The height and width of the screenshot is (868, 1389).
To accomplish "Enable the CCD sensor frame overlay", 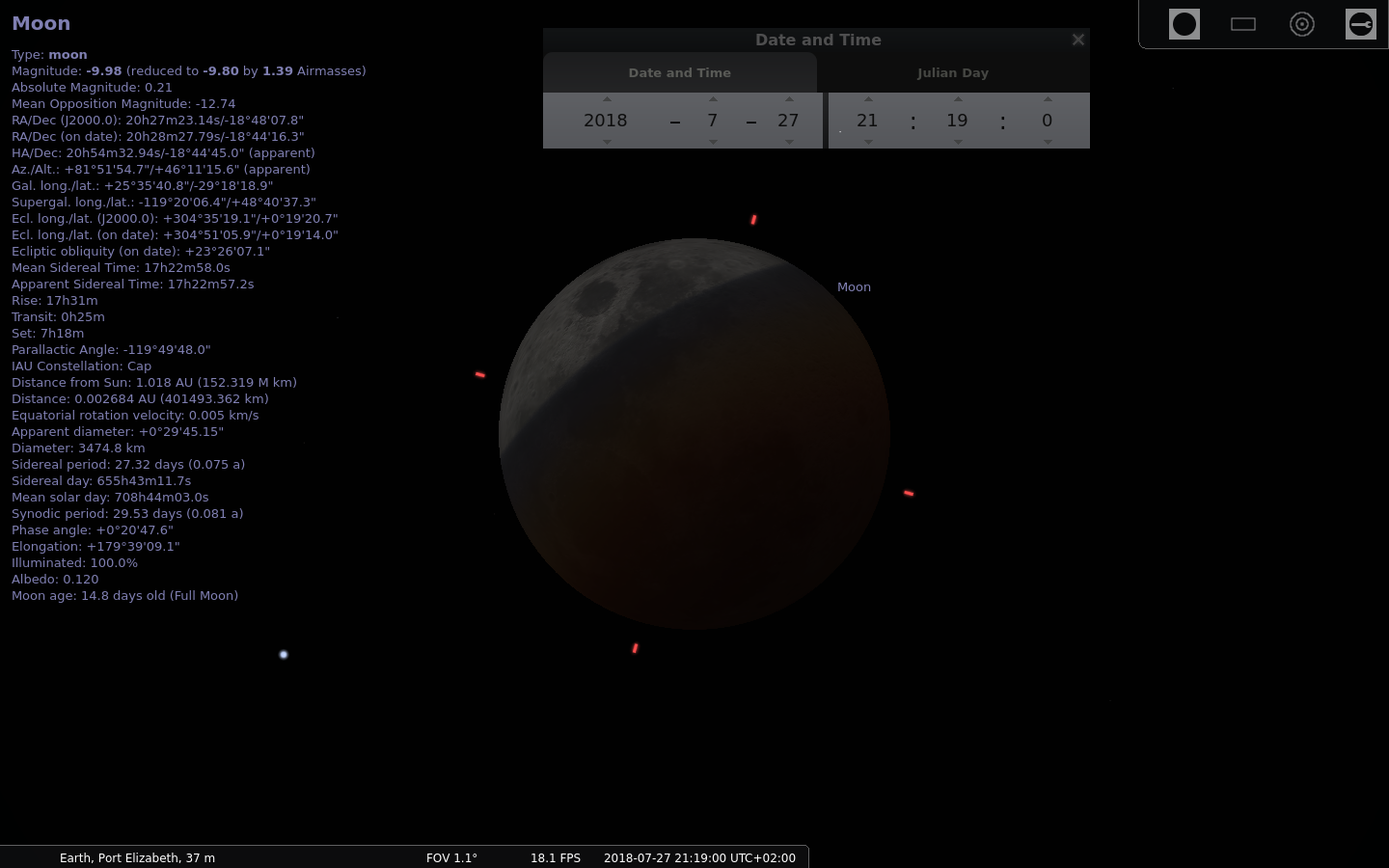I will [1242, 24].
